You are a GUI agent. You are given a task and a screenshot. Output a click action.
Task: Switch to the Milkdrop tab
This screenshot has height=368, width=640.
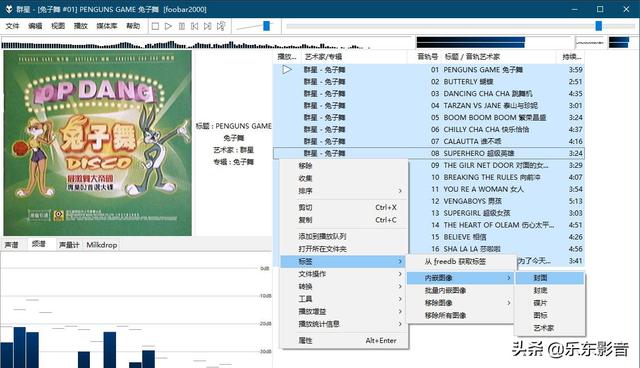coord(102,245)
